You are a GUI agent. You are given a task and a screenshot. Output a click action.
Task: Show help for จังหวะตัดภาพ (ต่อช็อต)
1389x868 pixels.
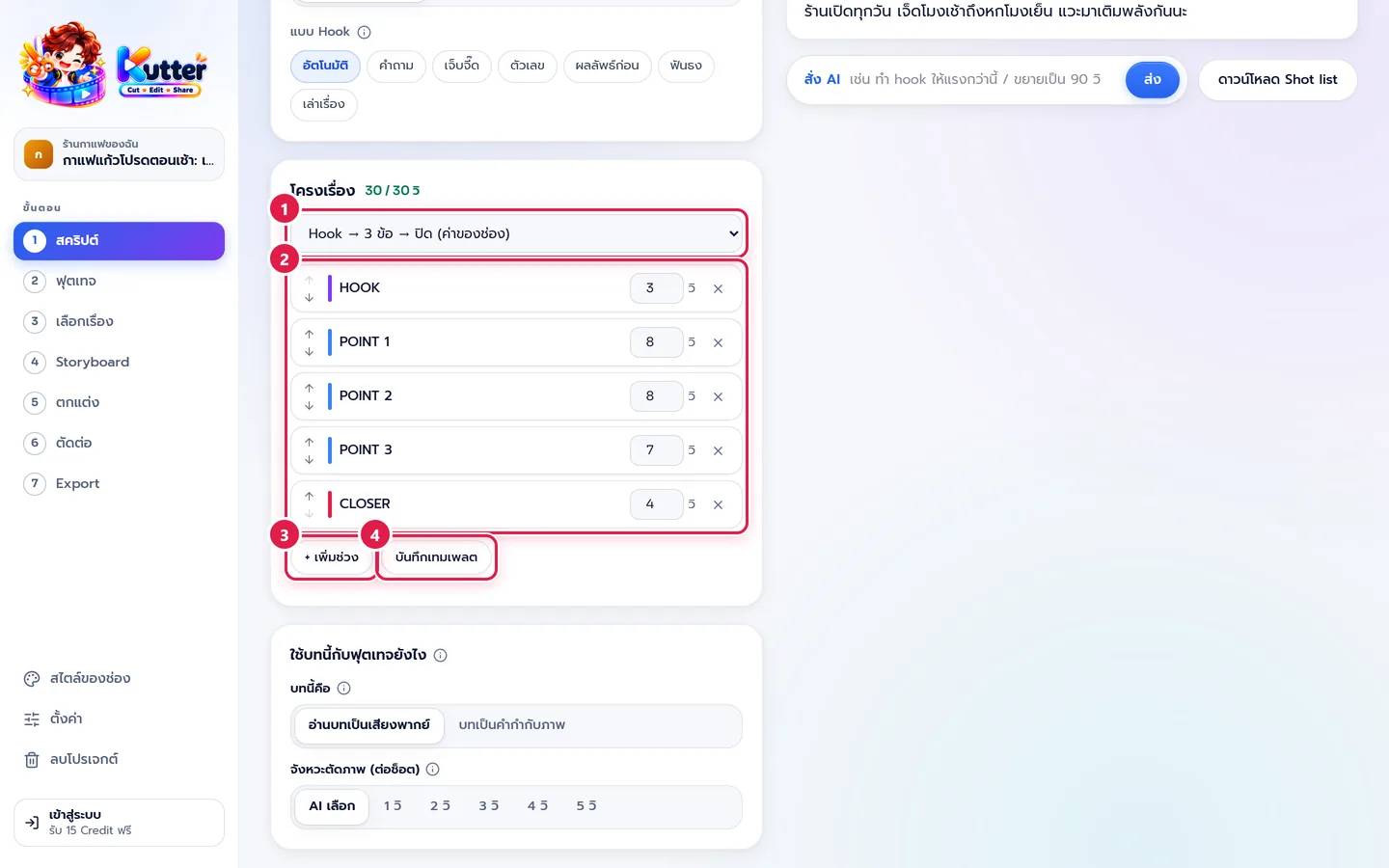(432, 769)
